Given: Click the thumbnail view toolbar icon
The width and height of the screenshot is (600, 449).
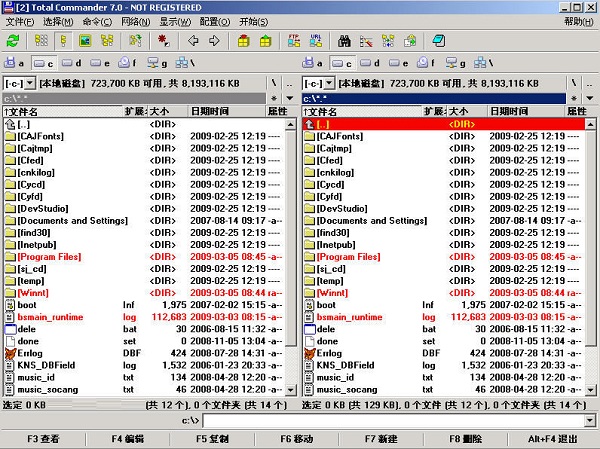Looking at the screenshot, I should click(x=84, y=41).
